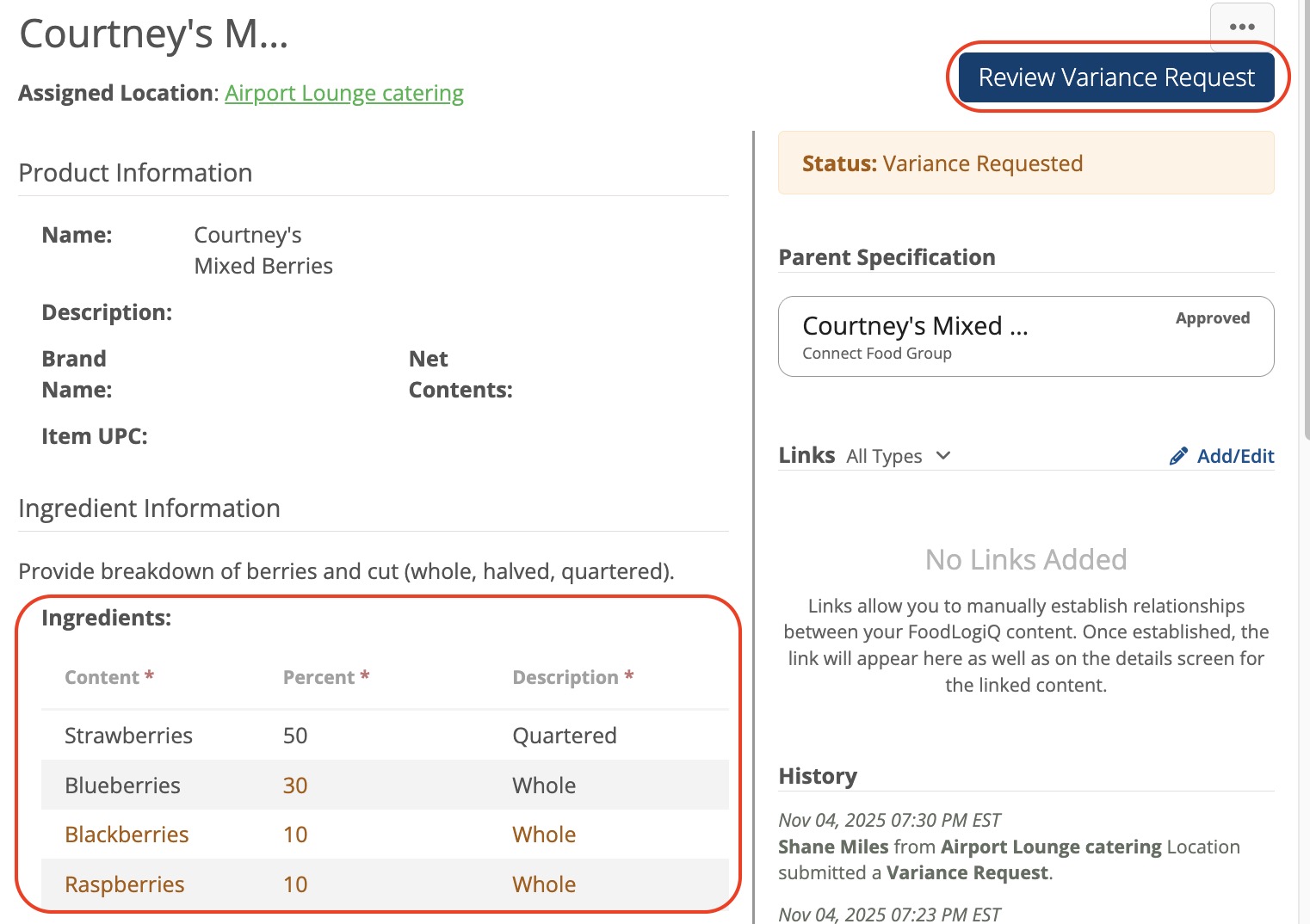This screenshot has height=924, width=1310.
Task: Select the Strawberries ingredient row
Action: coord(385,736)
